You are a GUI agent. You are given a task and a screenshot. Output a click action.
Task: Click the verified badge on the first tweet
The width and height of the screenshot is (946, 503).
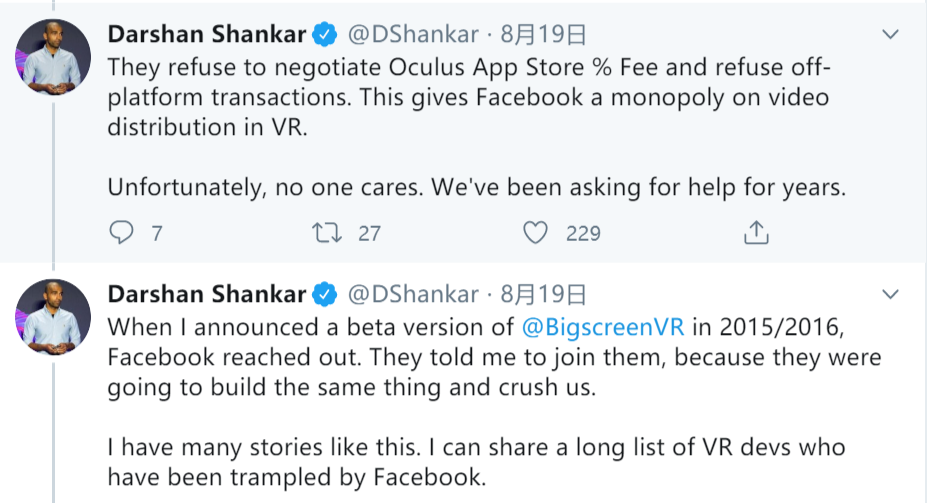(x=323, y=36)
